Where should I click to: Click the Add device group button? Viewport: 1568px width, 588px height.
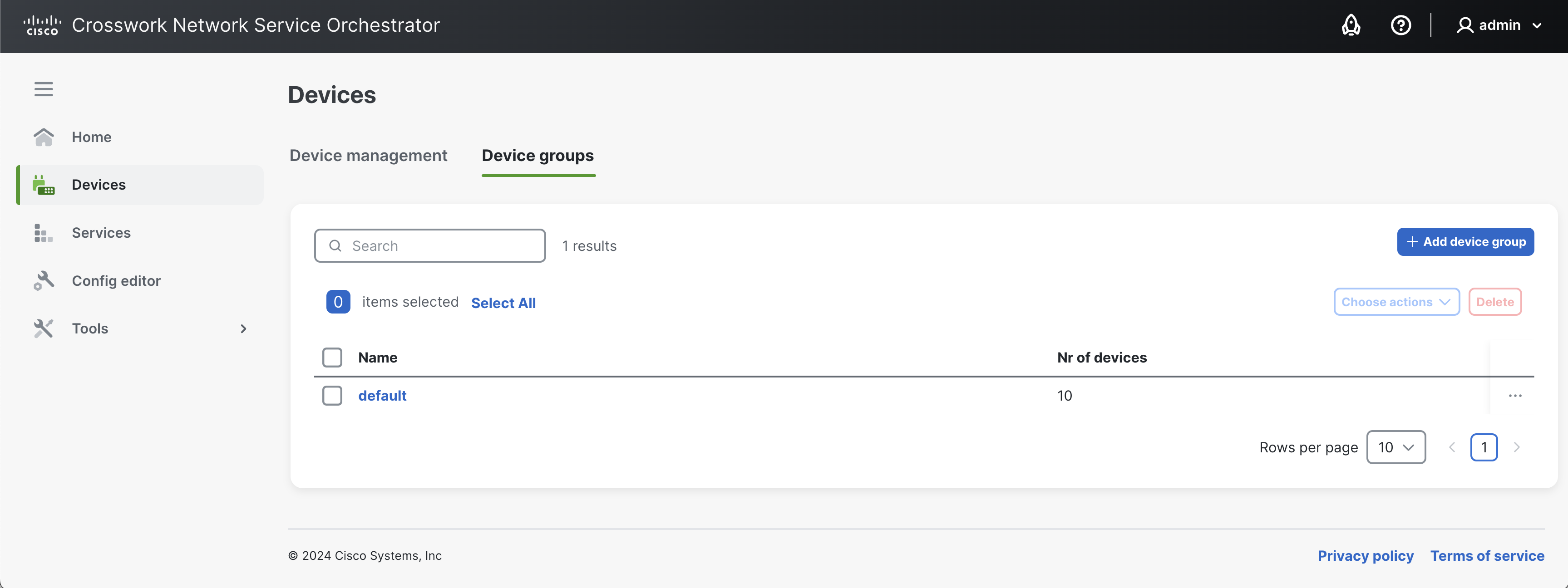coord(1465,242)
